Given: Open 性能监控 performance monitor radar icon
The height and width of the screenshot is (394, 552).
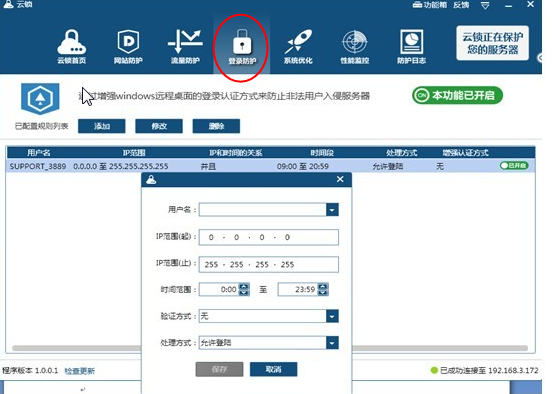Looking at the screenshot, I should click(355, 47).
